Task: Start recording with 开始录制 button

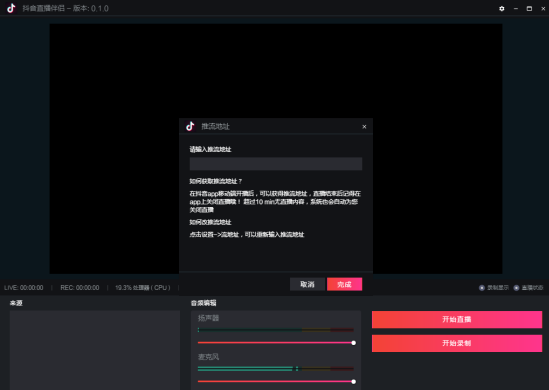Action: (x=457, y=343)
